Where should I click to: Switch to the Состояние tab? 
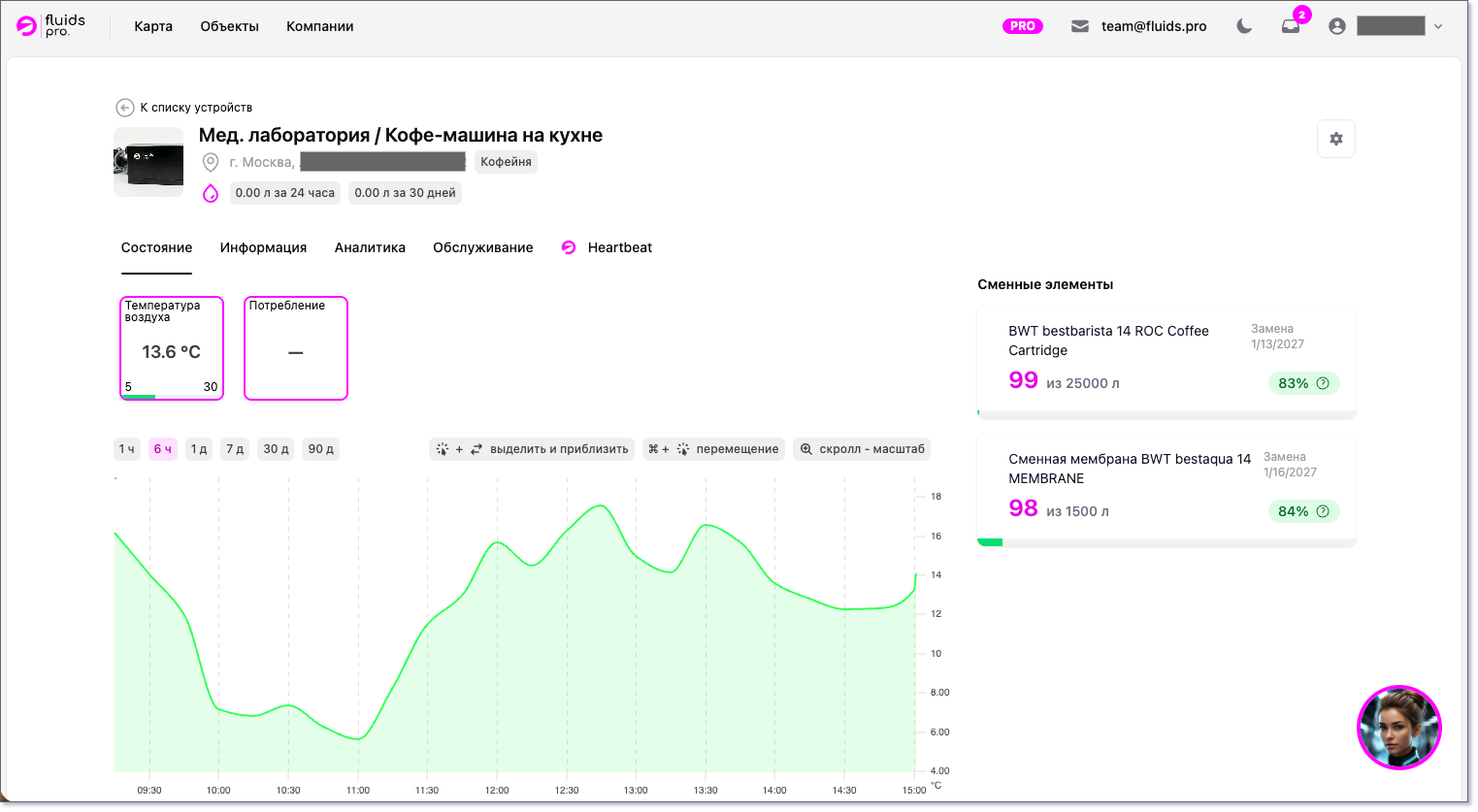pyautogui.click(x=156, y=247)
